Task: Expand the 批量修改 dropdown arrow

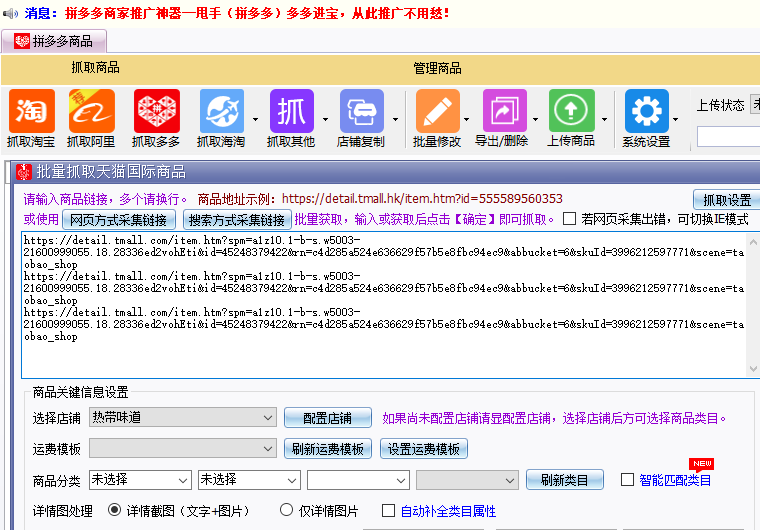Action: click(466, 119)
